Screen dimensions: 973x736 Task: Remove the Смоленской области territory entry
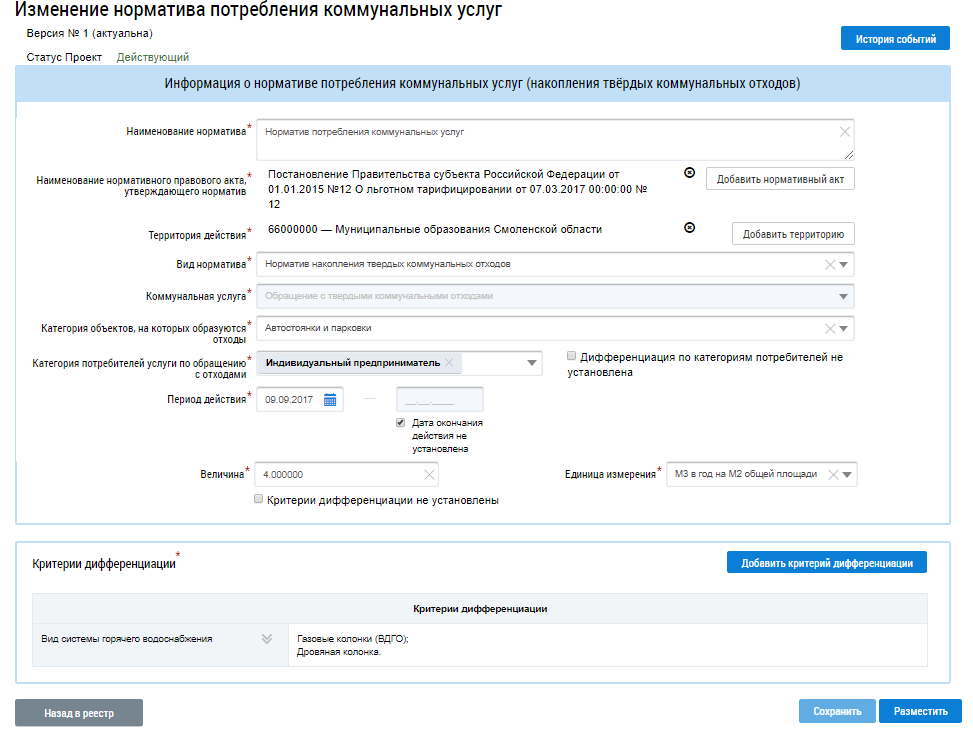[689, 228]
